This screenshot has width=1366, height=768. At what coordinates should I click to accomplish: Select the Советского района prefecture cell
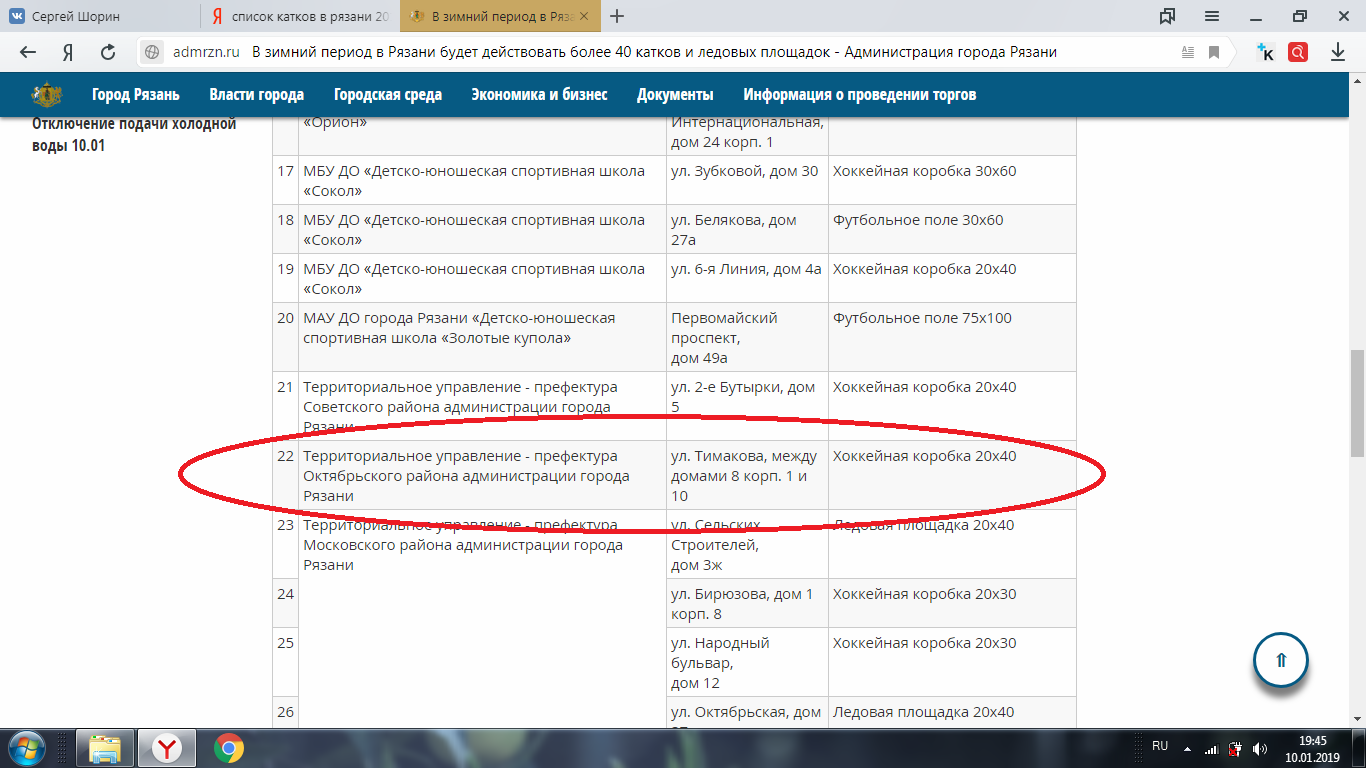click(482, 406)
